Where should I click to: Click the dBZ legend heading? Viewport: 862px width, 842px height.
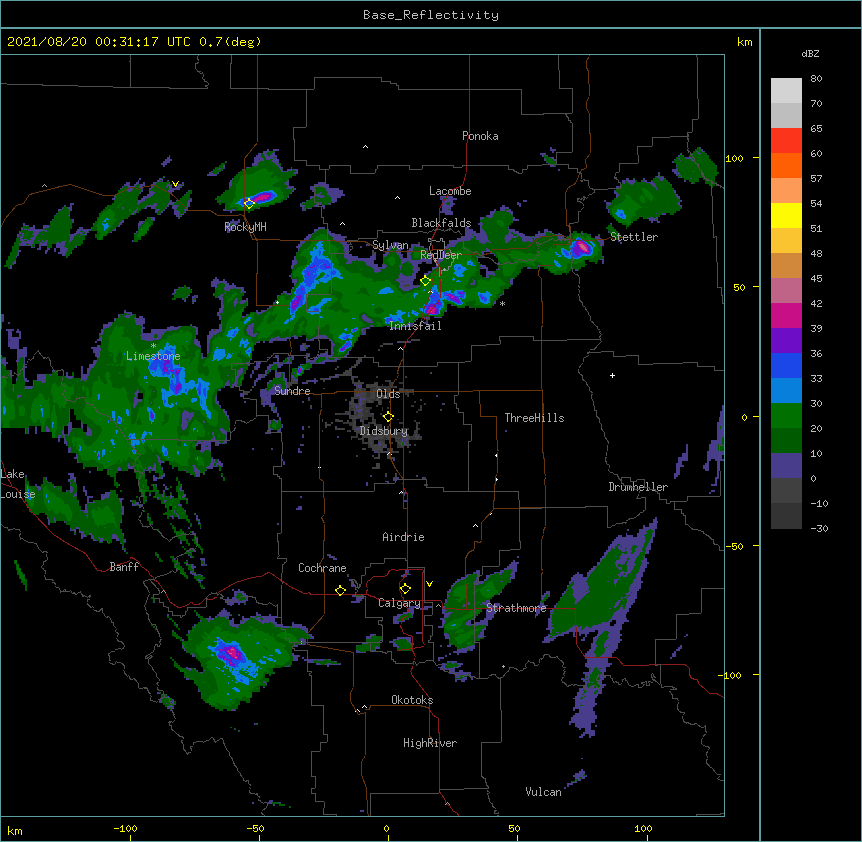coord(810,53)
